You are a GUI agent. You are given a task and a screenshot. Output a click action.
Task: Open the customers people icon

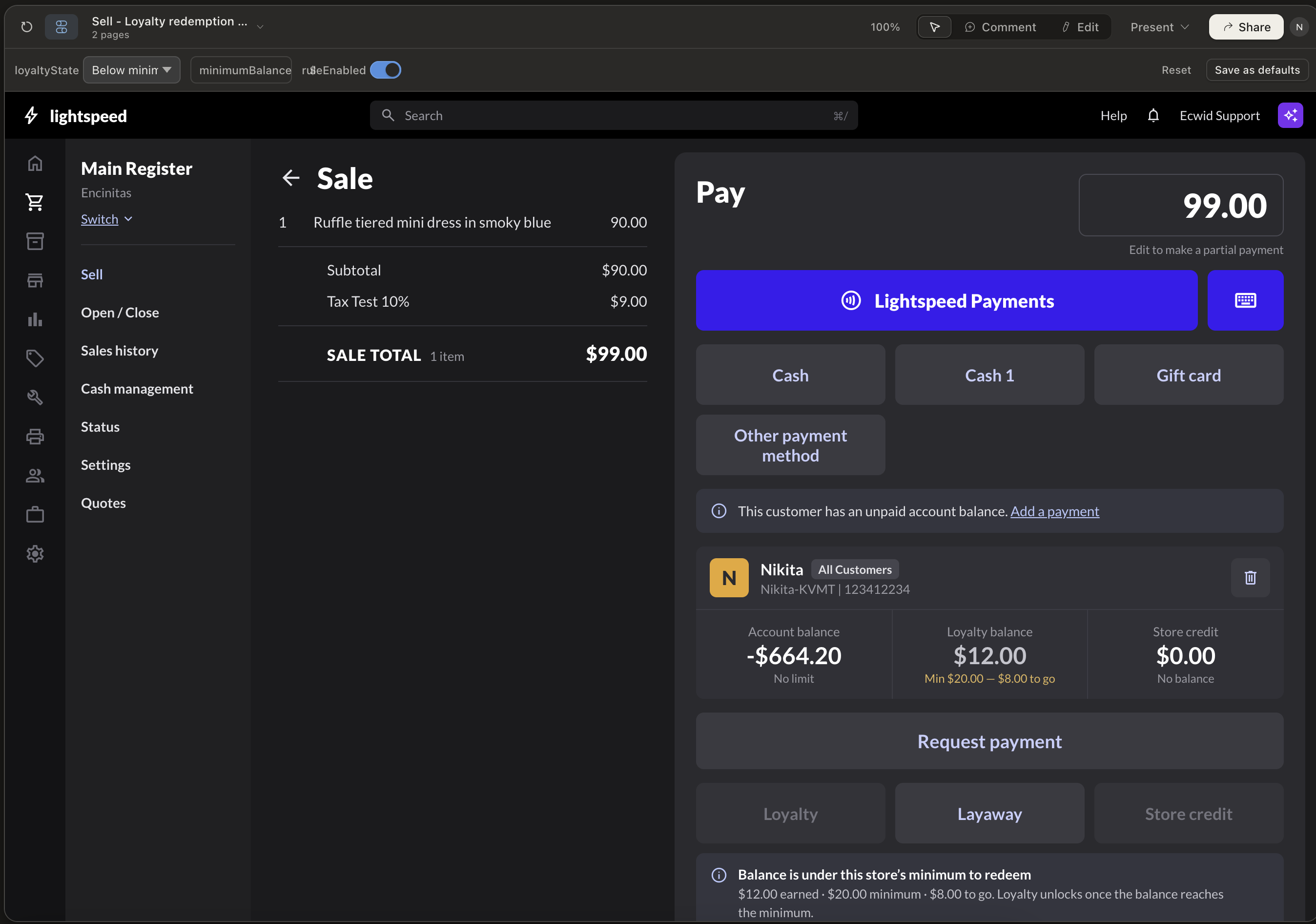point(35,476)
